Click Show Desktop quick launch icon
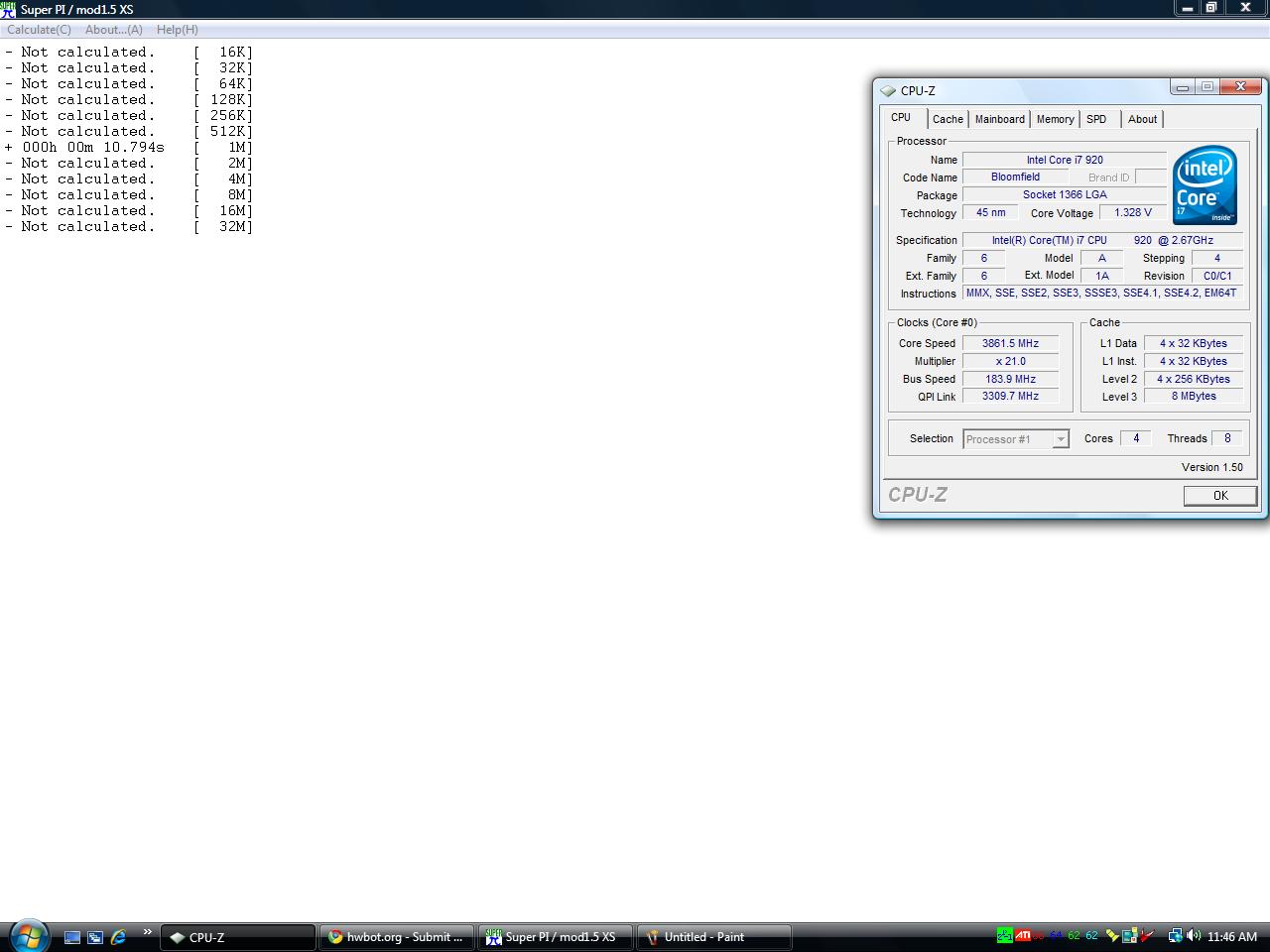The image size is (1270, 952). click(x=72, y=936)
